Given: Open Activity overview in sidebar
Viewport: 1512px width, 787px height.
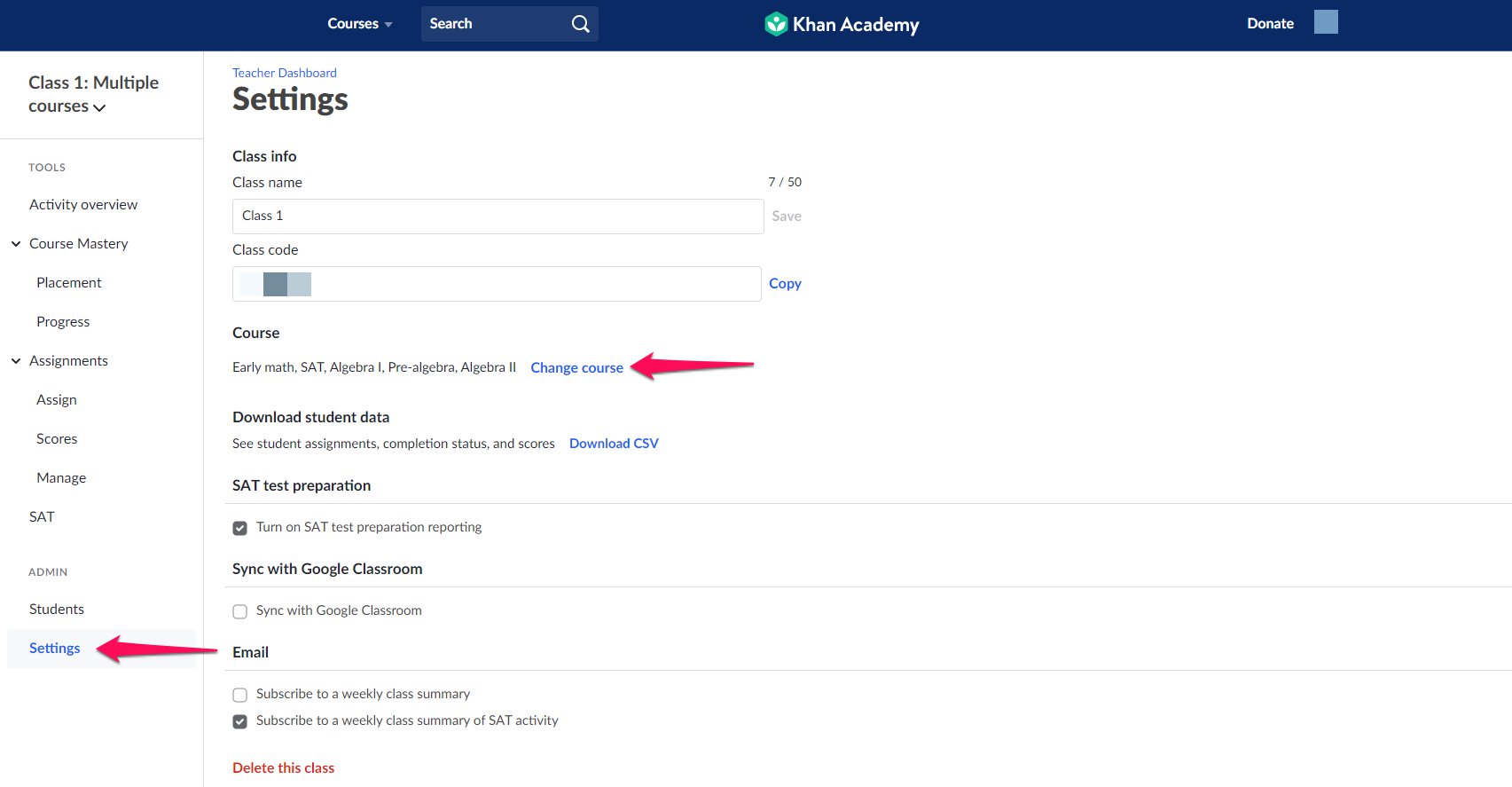Looking at the screenshot, I should (x=83, y=205).
